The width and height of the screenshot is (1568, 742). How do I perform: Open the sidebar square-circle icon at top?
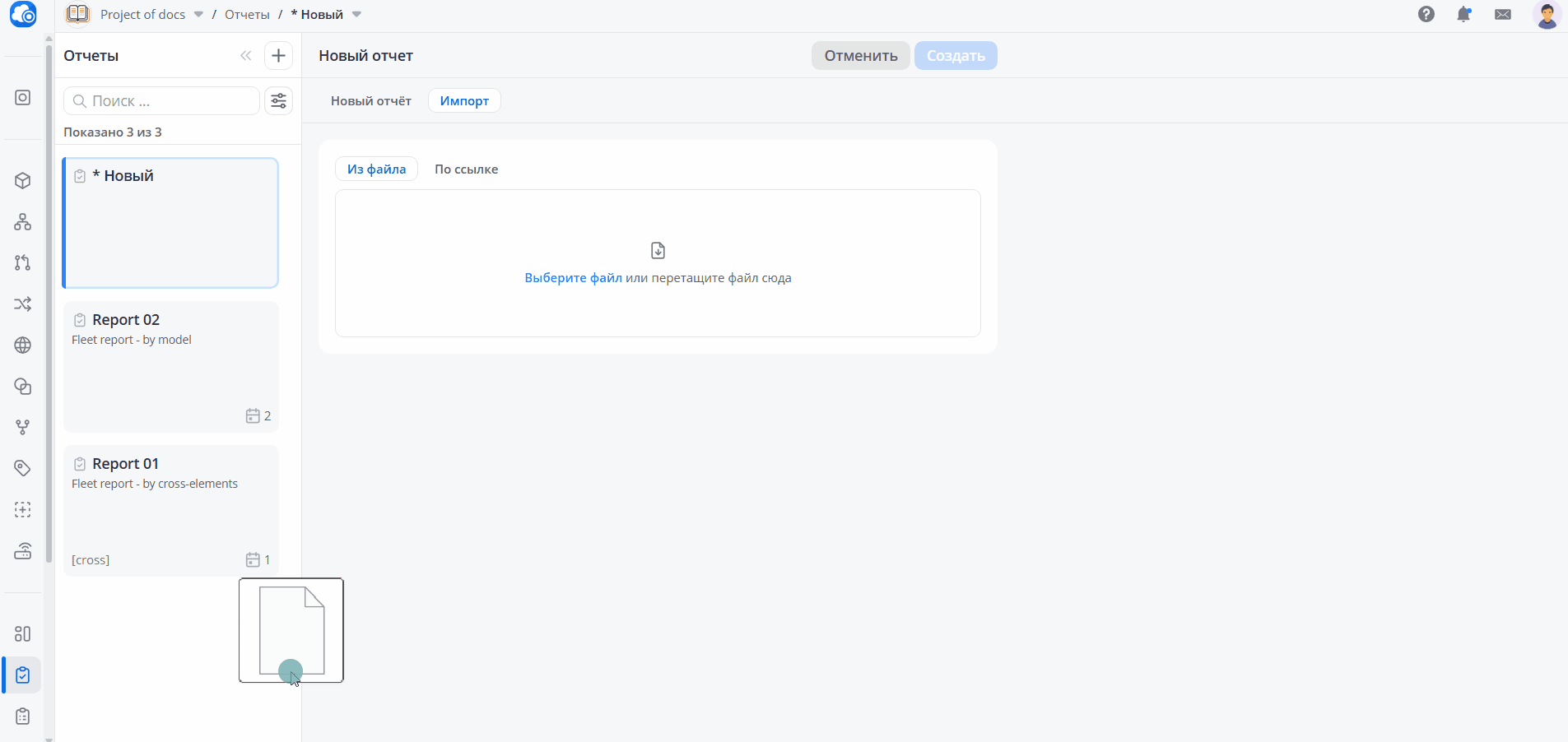(x=23, y=98)
